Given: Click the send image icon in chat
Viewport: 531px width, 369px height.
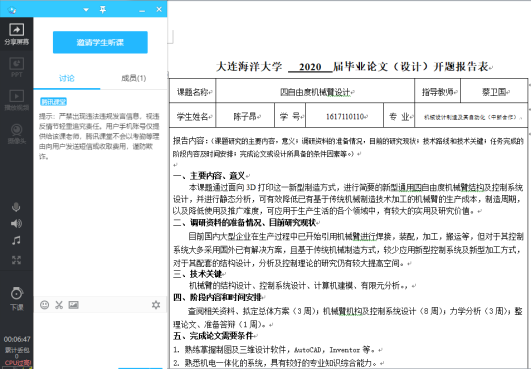Looking at the screenshot, I should [x=73, y=305].
